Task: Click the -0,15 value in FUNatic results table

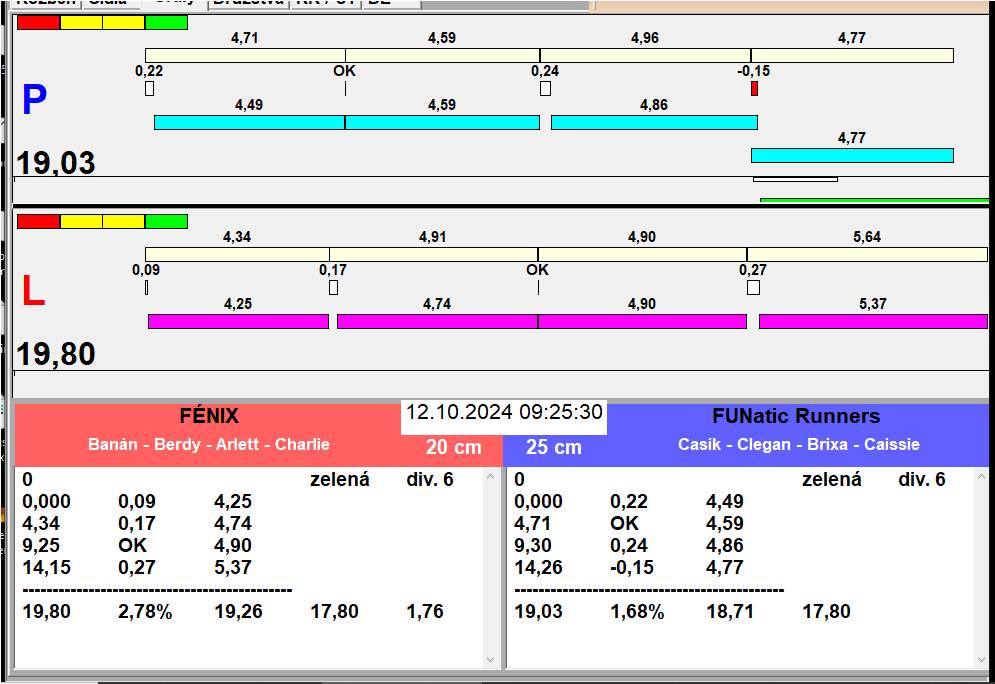Action: pyautogui.click(x=632, y=567)
